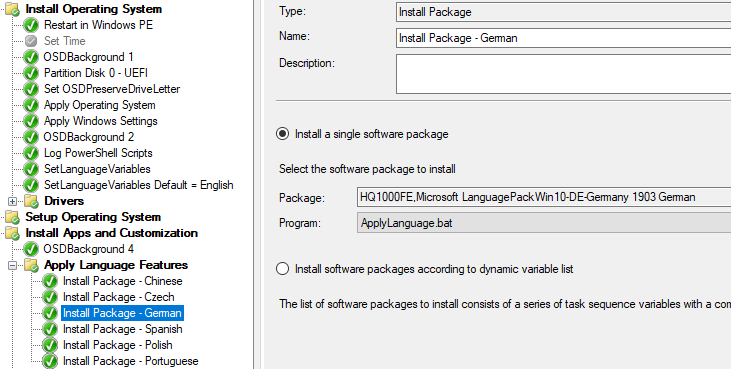Click the green check icon beside OSDBackground 1
731x369 pixels.
(x=31, y=57)
